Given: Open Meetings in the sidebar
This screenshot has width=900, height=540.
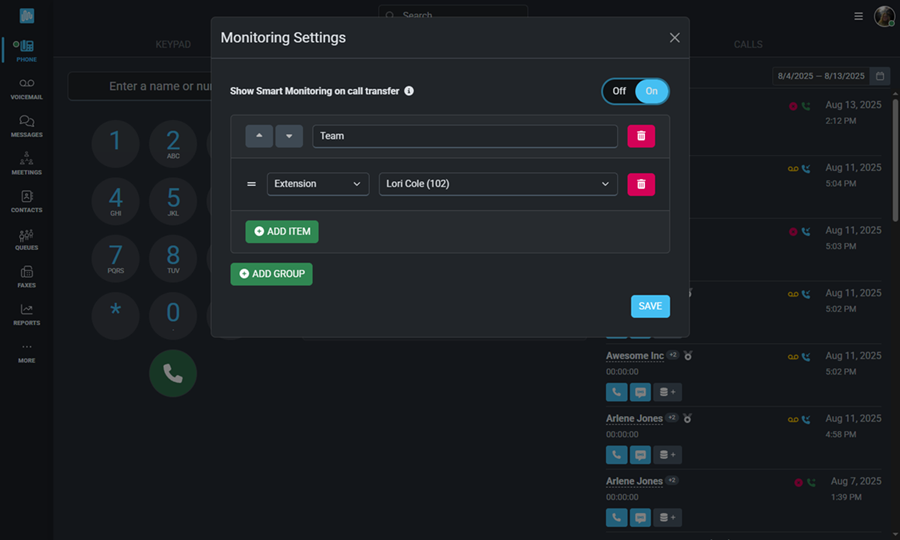Looking at the screenshot, I should [26, 164].
